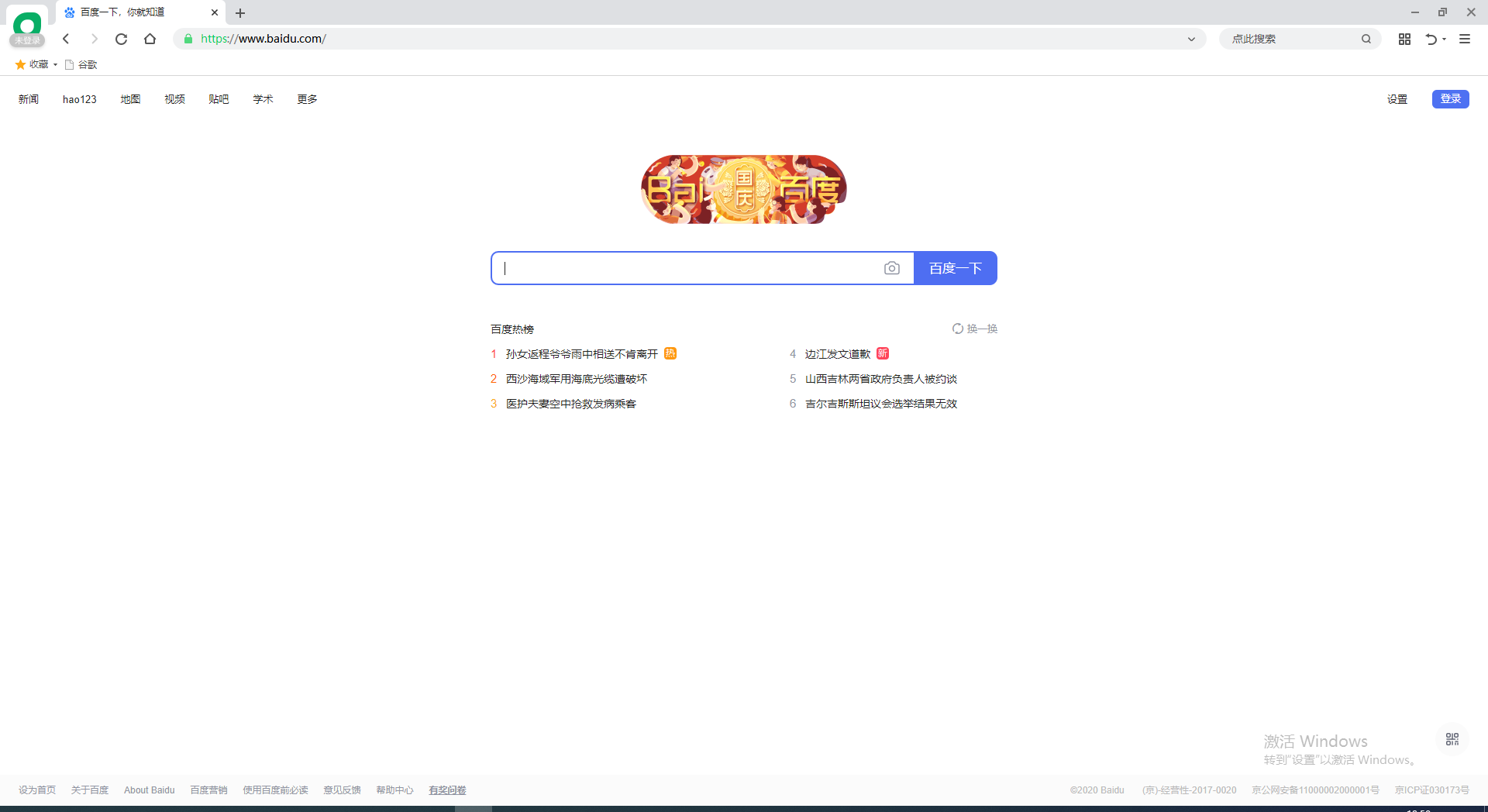Click the browser address bar URL
The image size is (1488, 812).
click(x=263, y=39)
